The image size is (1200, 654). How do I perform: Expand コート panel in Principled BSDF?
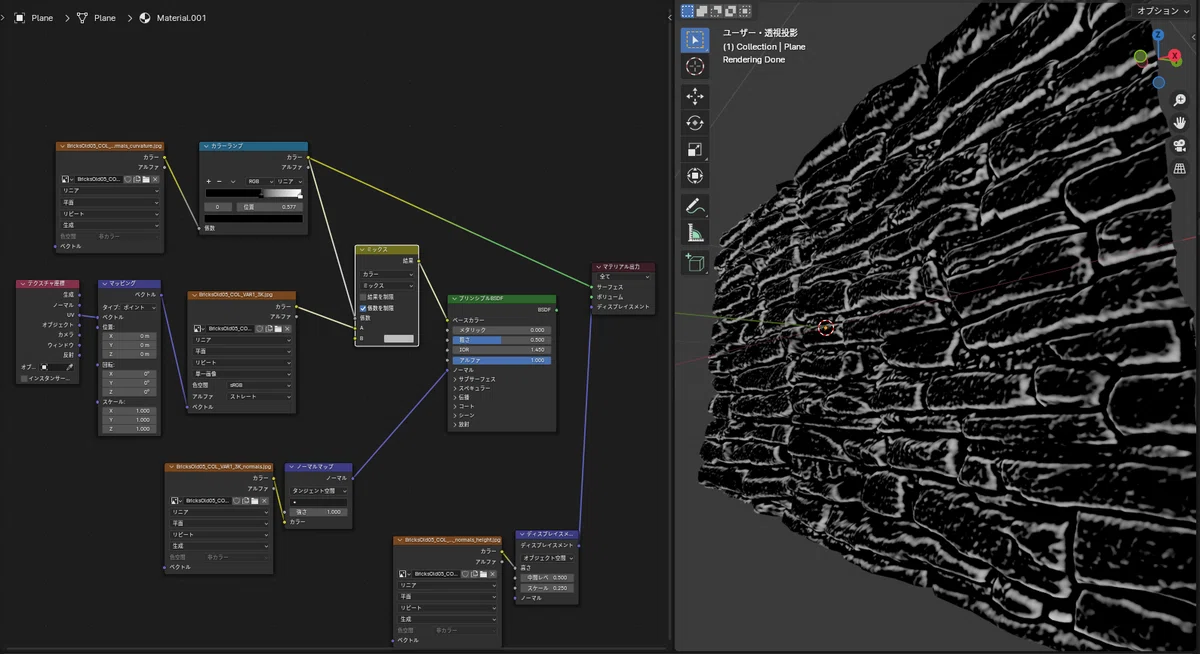(465, 406)
